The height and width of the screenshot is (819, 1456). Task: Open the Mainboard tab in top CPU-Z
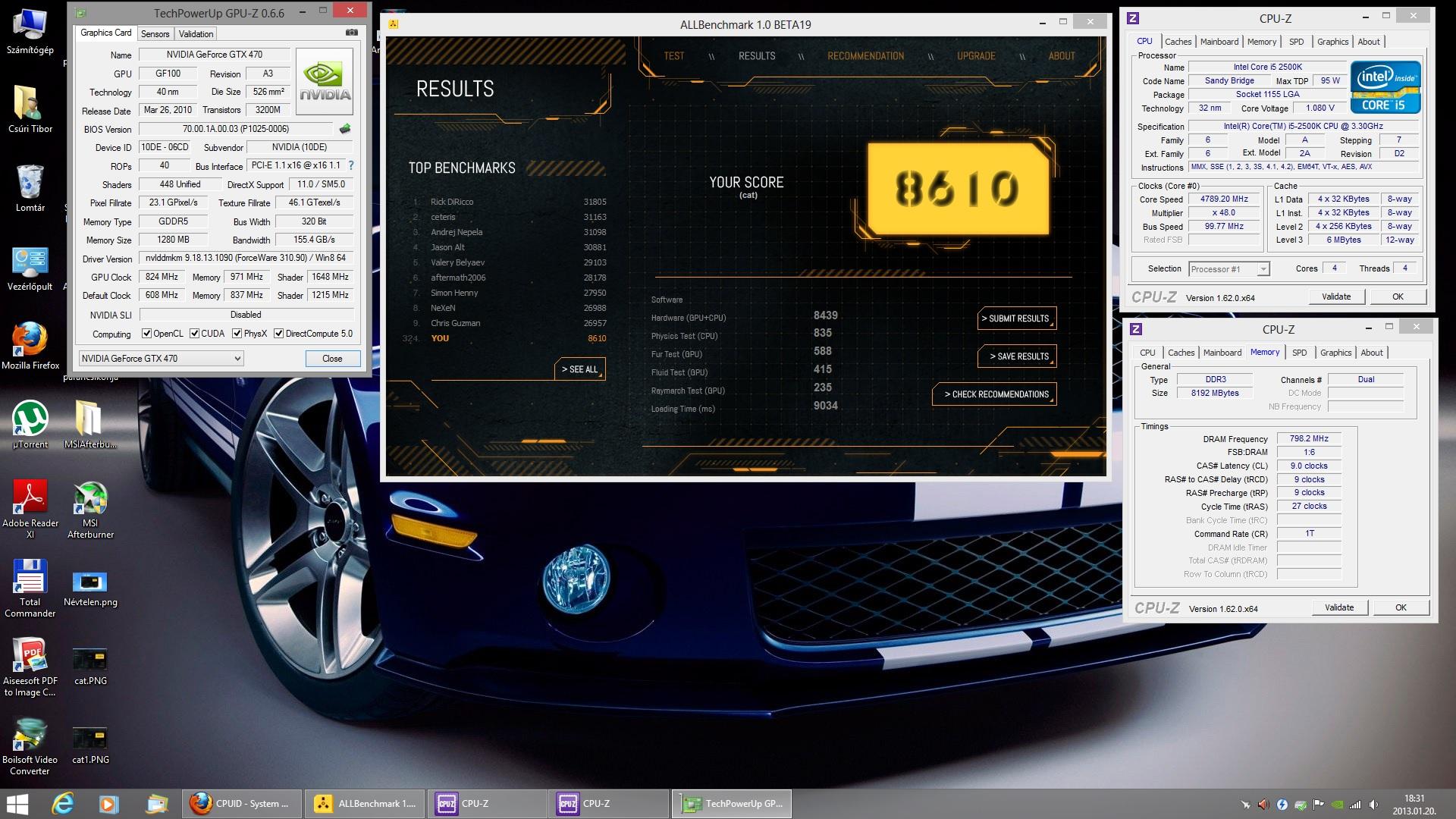(1219, 42)
